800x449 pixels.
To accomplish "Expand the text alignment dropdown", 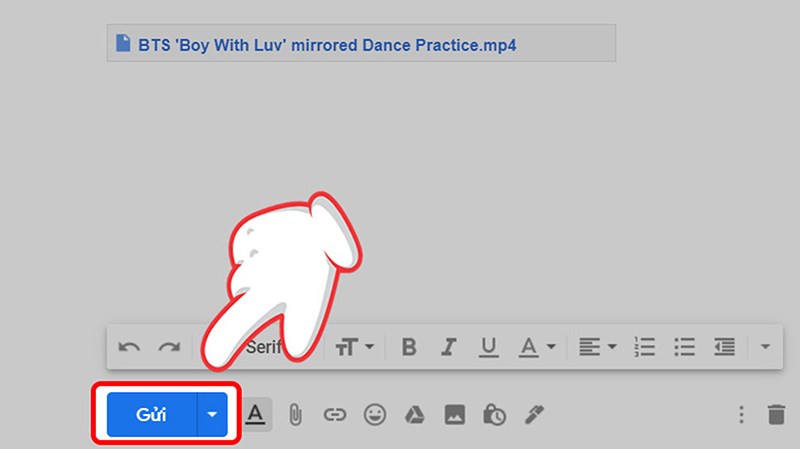I will [596, 347].
